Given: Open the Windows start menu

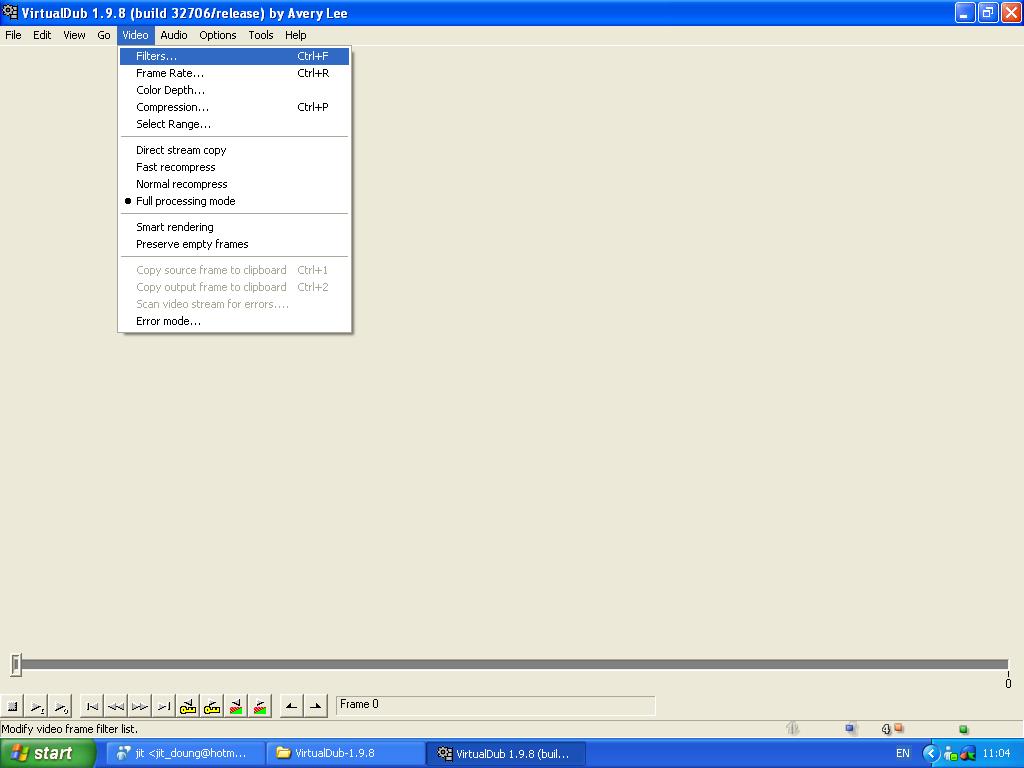Looking at the screenshot, I should point(48,754).
